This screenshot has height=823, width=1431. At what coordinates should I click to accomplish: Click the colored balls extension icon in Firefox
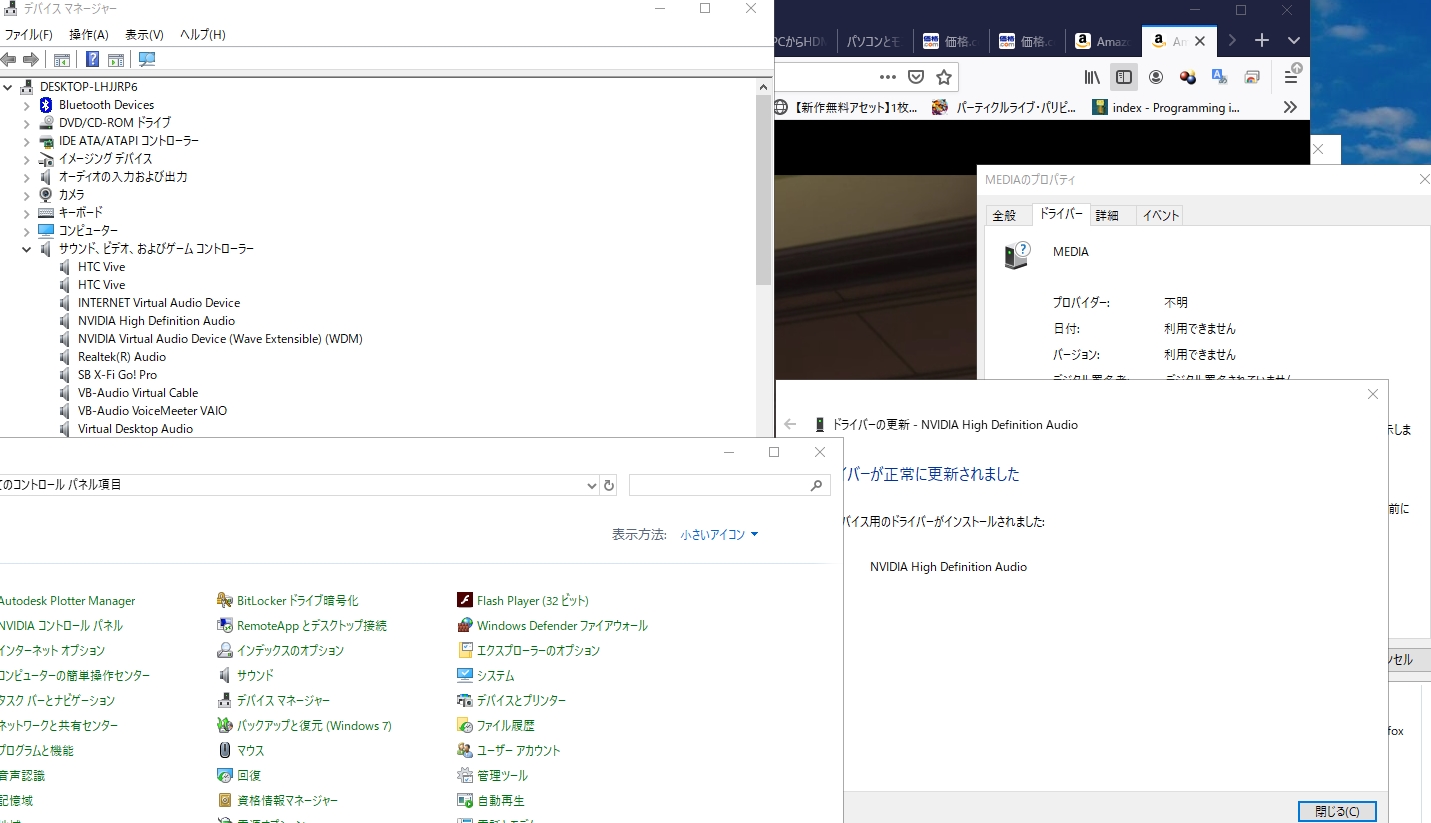[1188, 77]
